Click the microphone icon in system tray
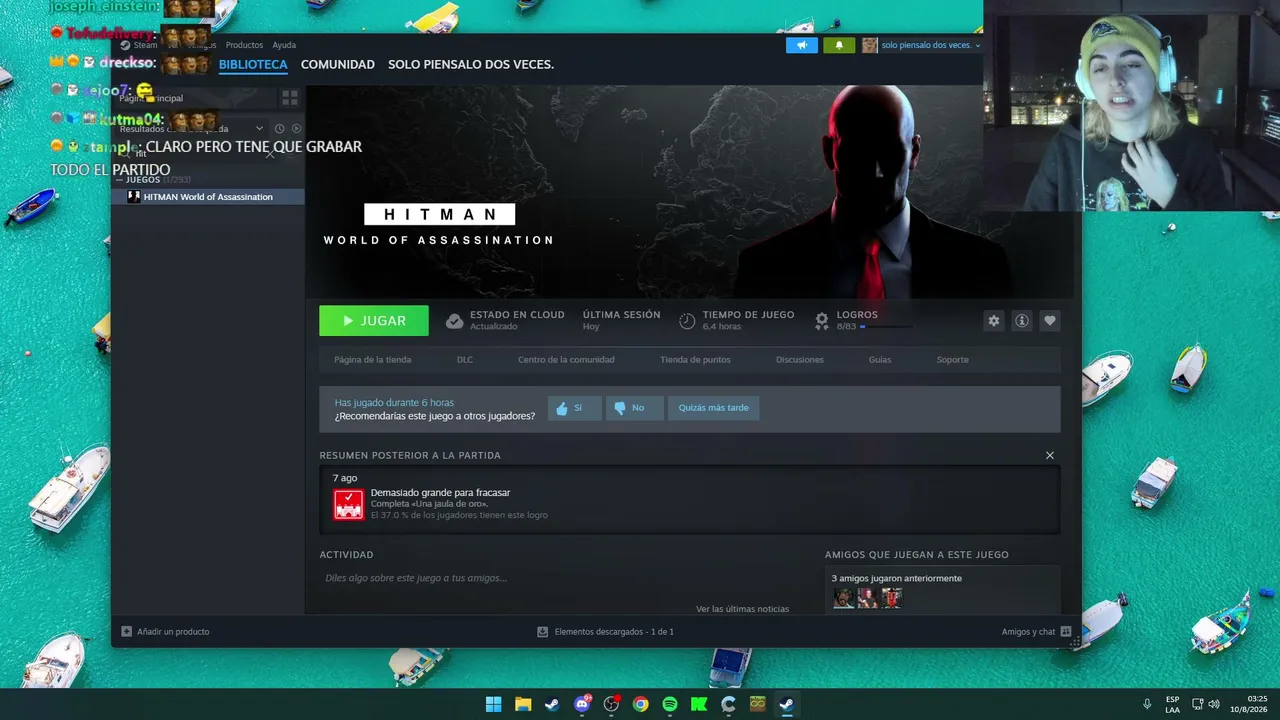Screen dimensions: 1280x720 tap(1147, 704)
